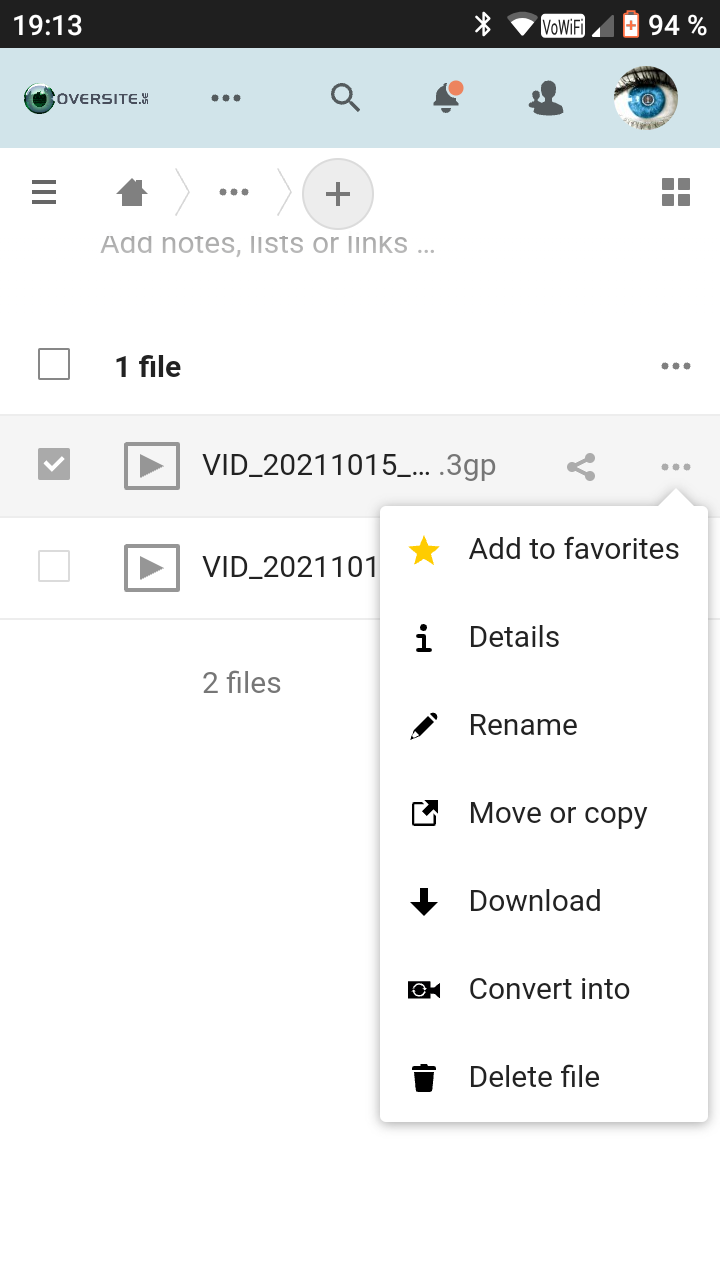
Task: Click the Oversite logo
Action: [x=87, y=98]
